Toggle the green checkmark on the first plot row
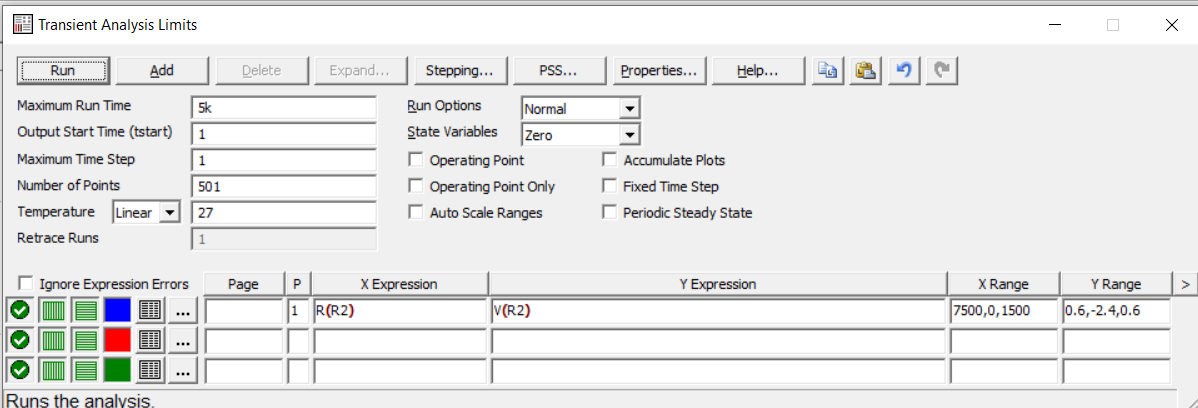1198x408 pixels. click(19, 311)
